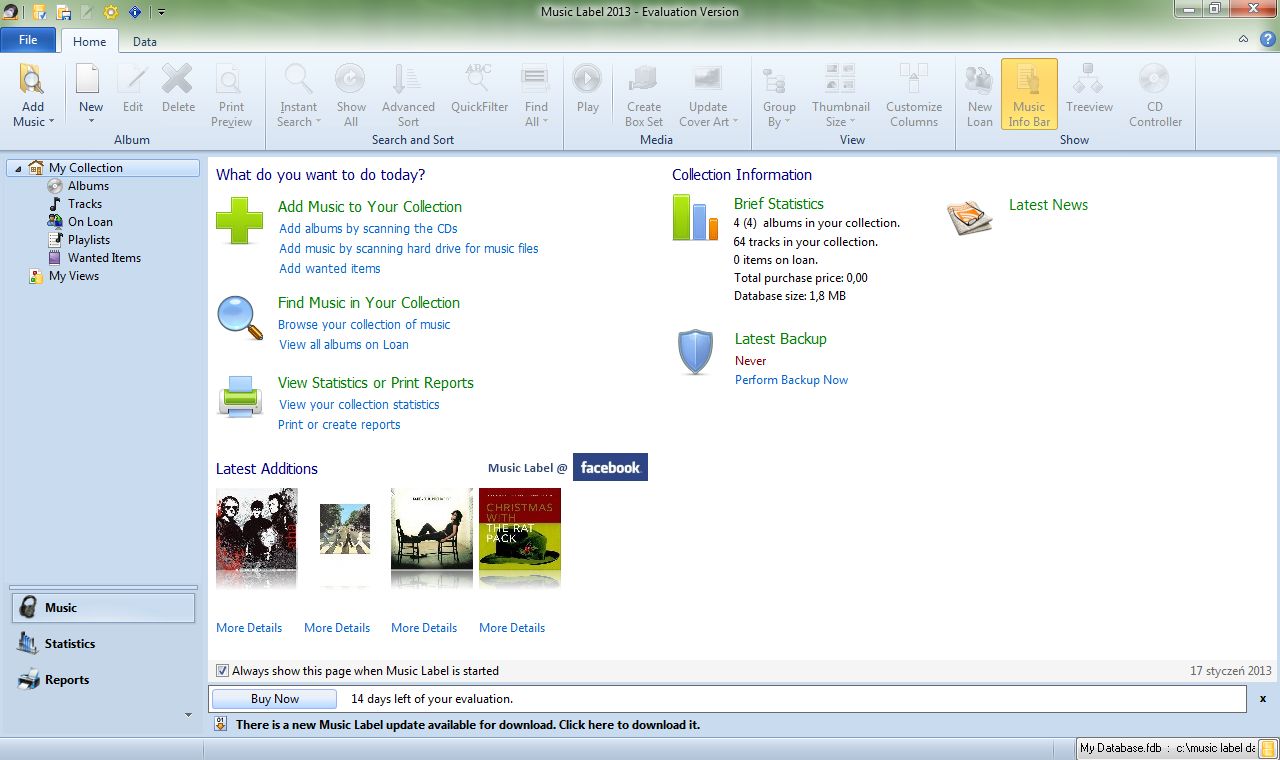Click the Edit album icon

[133, 79]
